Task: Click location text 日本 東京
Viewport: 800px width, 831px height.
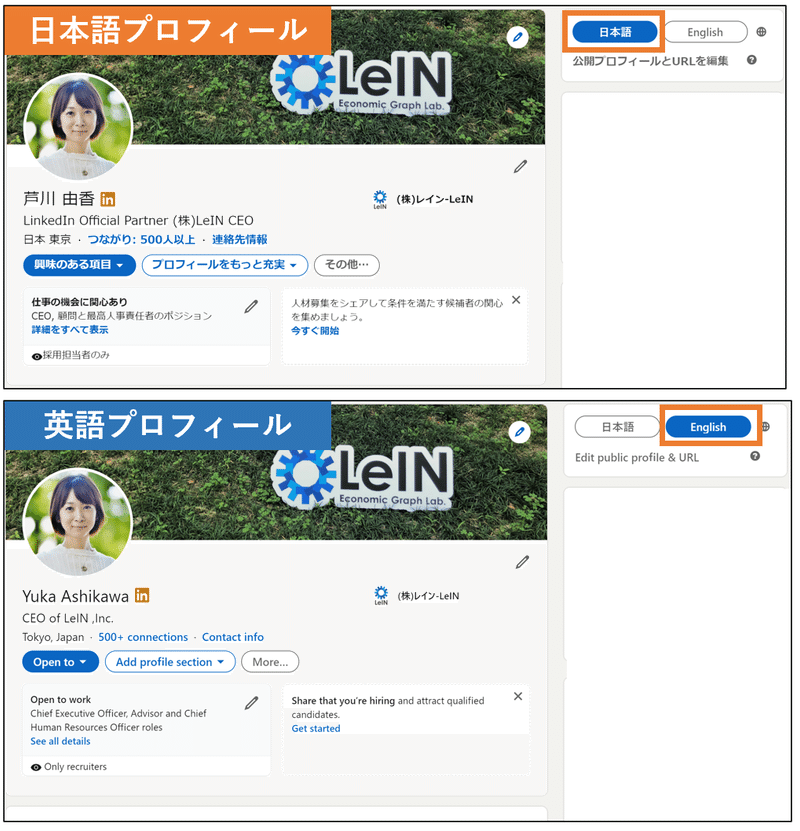Action: click(47, 240)
